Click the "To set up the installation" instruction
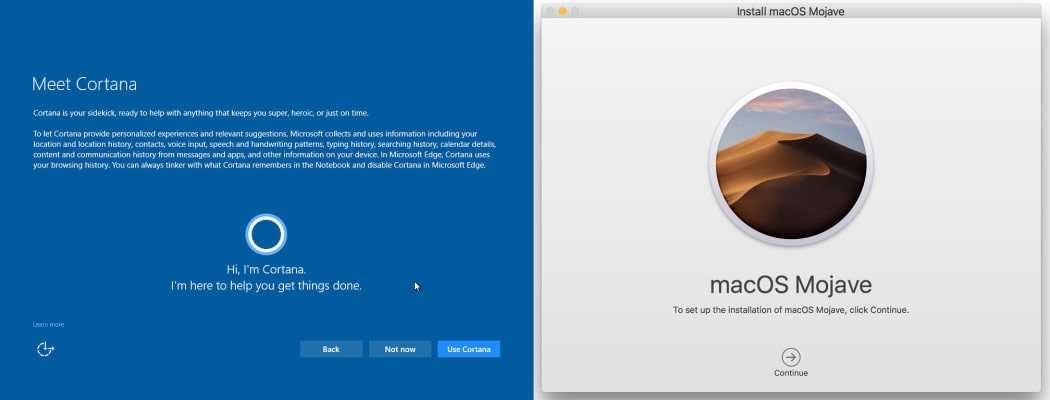Image resolution: width=1050 pixels, height=400 pixels. click(791, 310)
